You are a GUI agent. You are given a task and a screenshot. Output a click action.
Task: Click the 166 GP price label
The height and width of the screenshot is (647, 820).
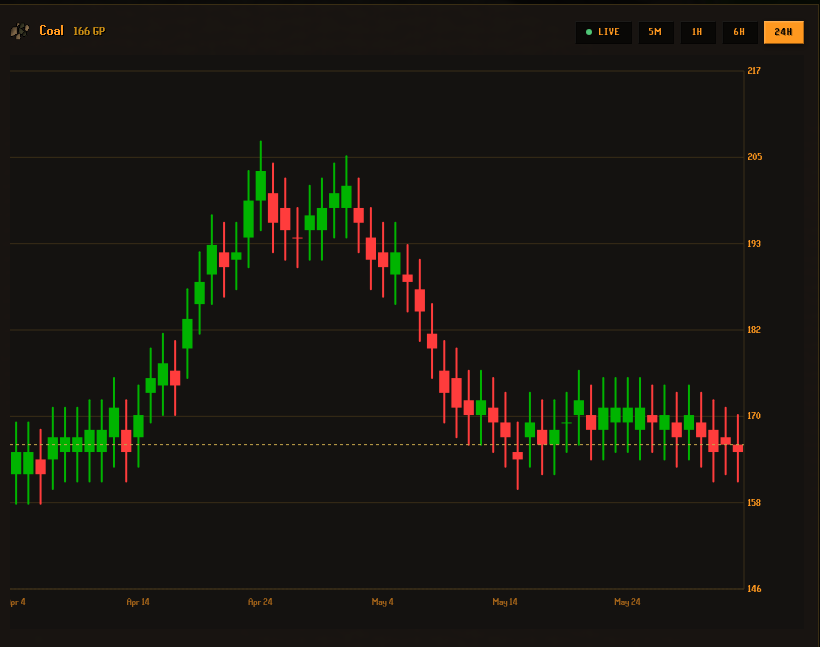point(89,31)
